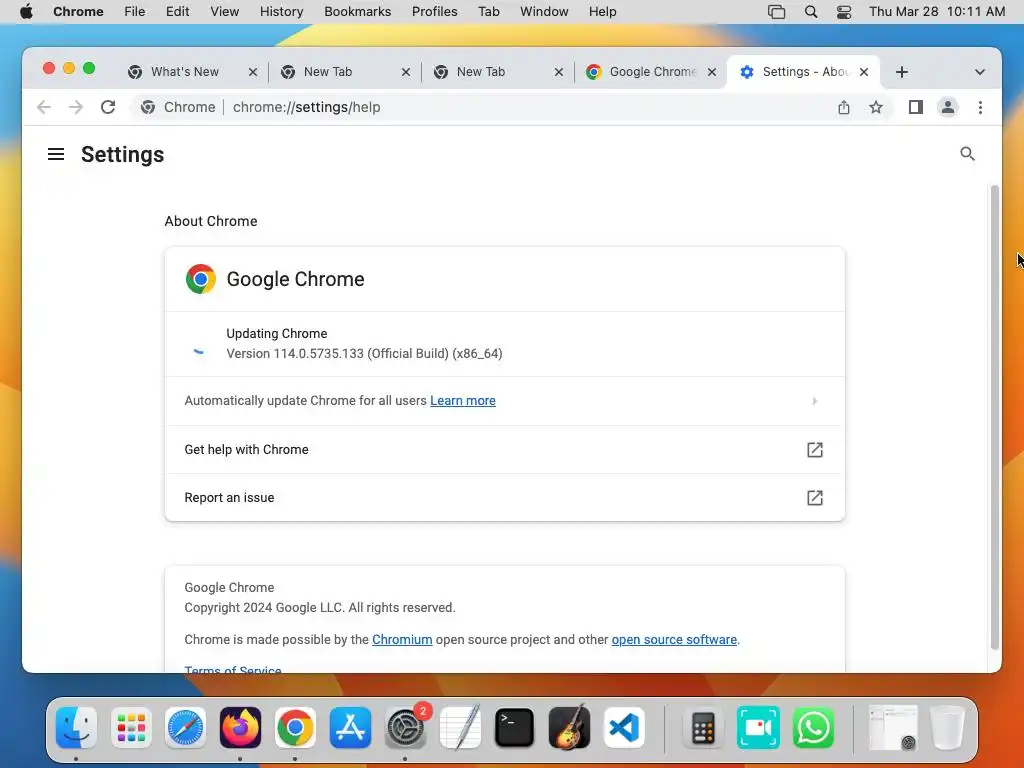1024x768 pixels.
Task: Open Launchpad from the dock
Action: click(x=131, y=727)
